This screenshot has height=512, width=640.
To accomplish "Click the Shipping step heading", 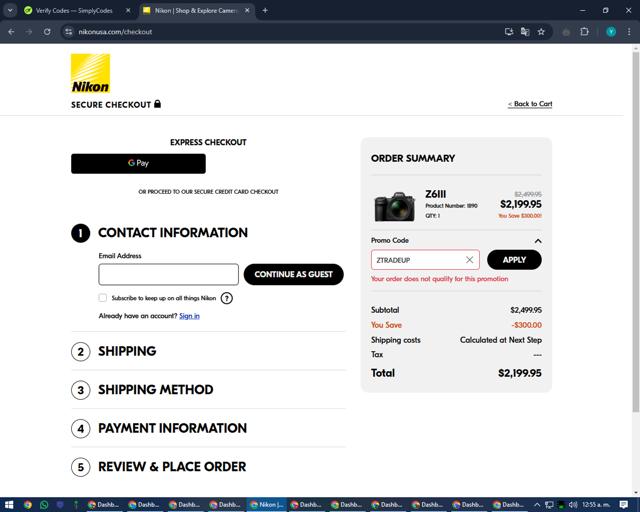I will (127, 351).
